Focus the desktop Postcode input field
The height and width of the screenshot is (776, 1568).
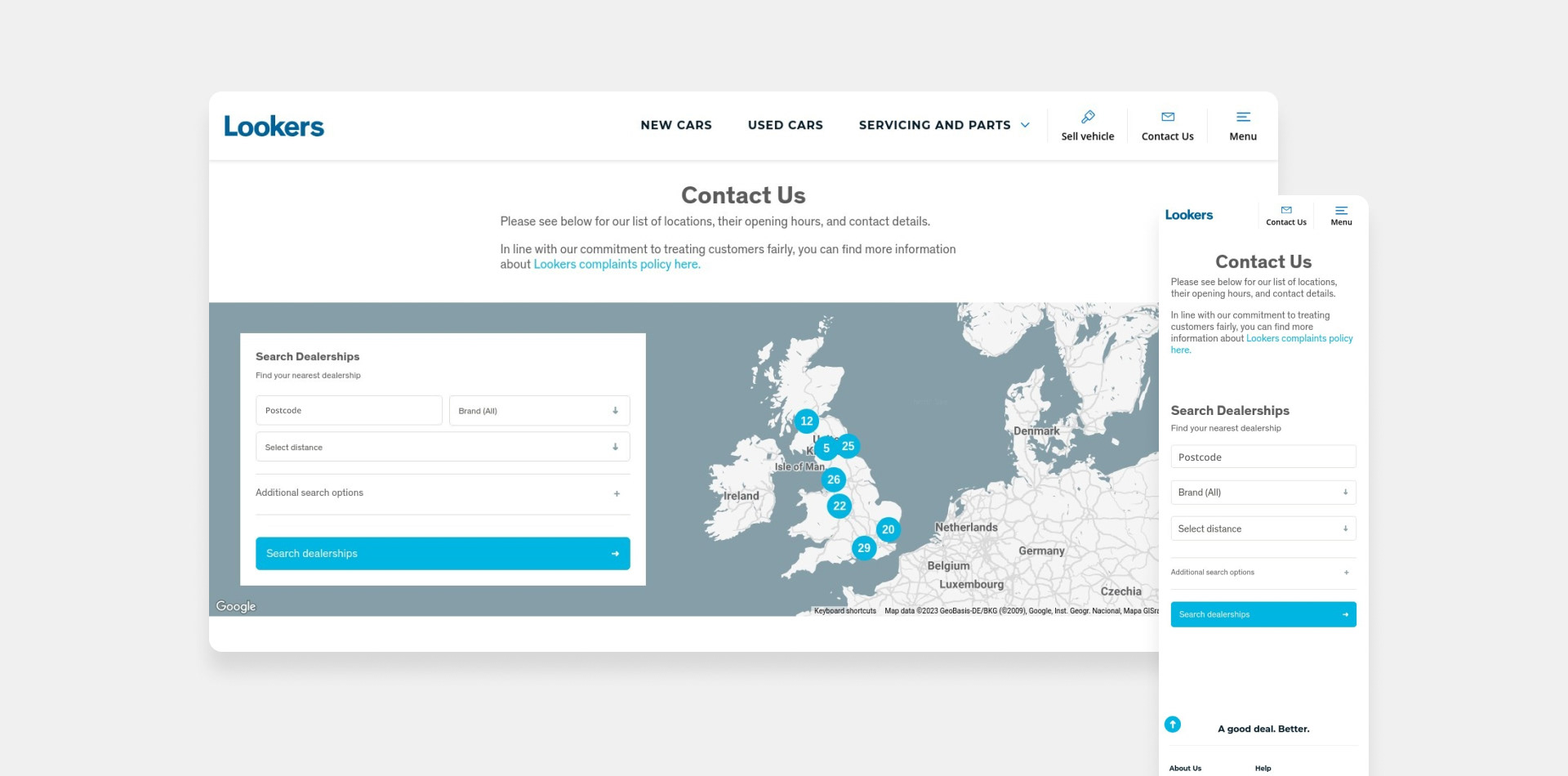(x=349, y=410)
